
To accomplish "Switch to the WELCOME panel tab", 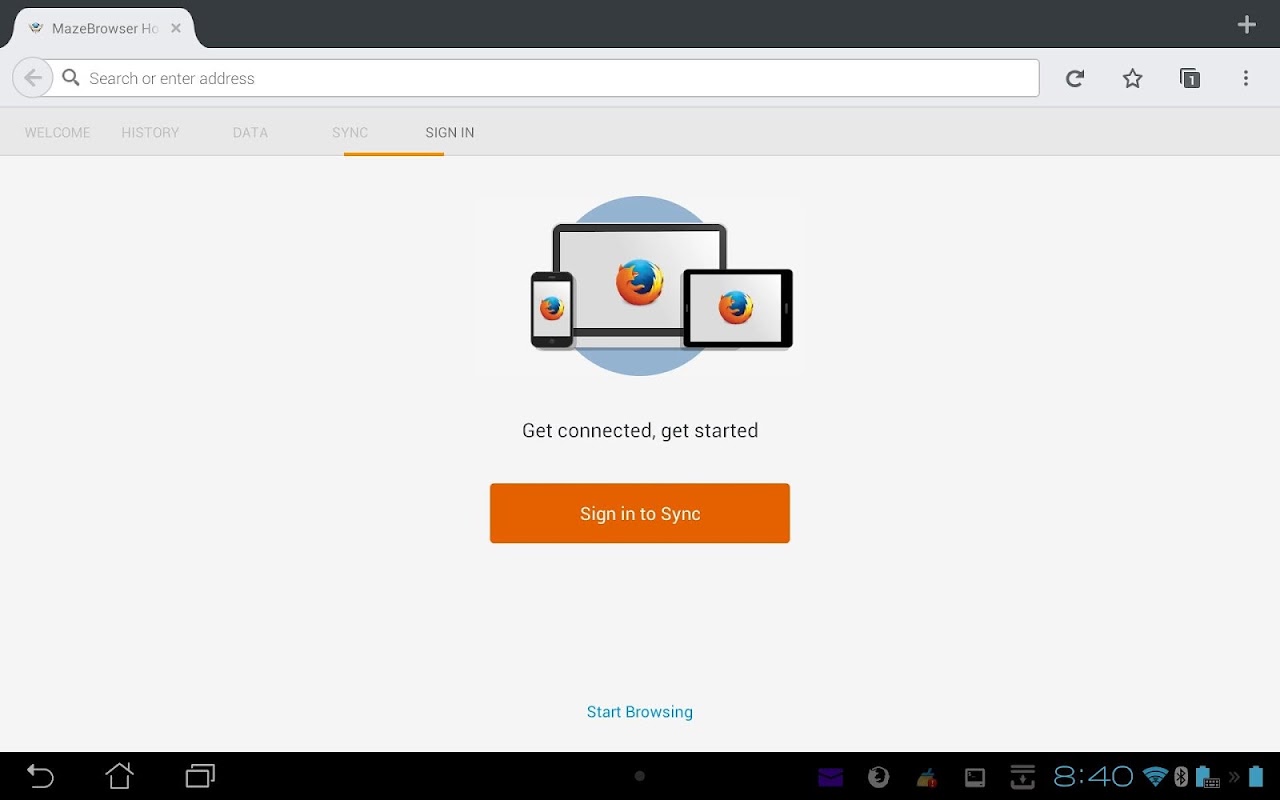I will tap(58, 132).
